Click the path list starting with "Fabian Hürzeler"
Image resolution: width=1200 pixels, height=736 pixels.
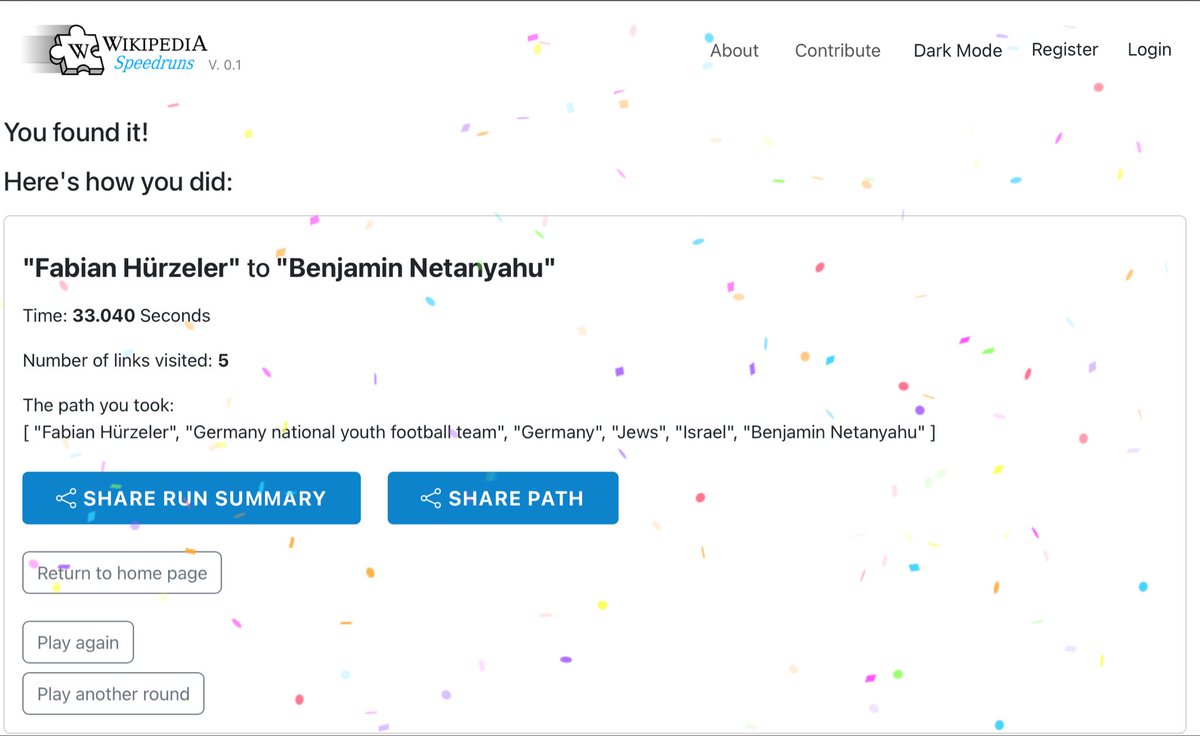(x=479, y=432)
